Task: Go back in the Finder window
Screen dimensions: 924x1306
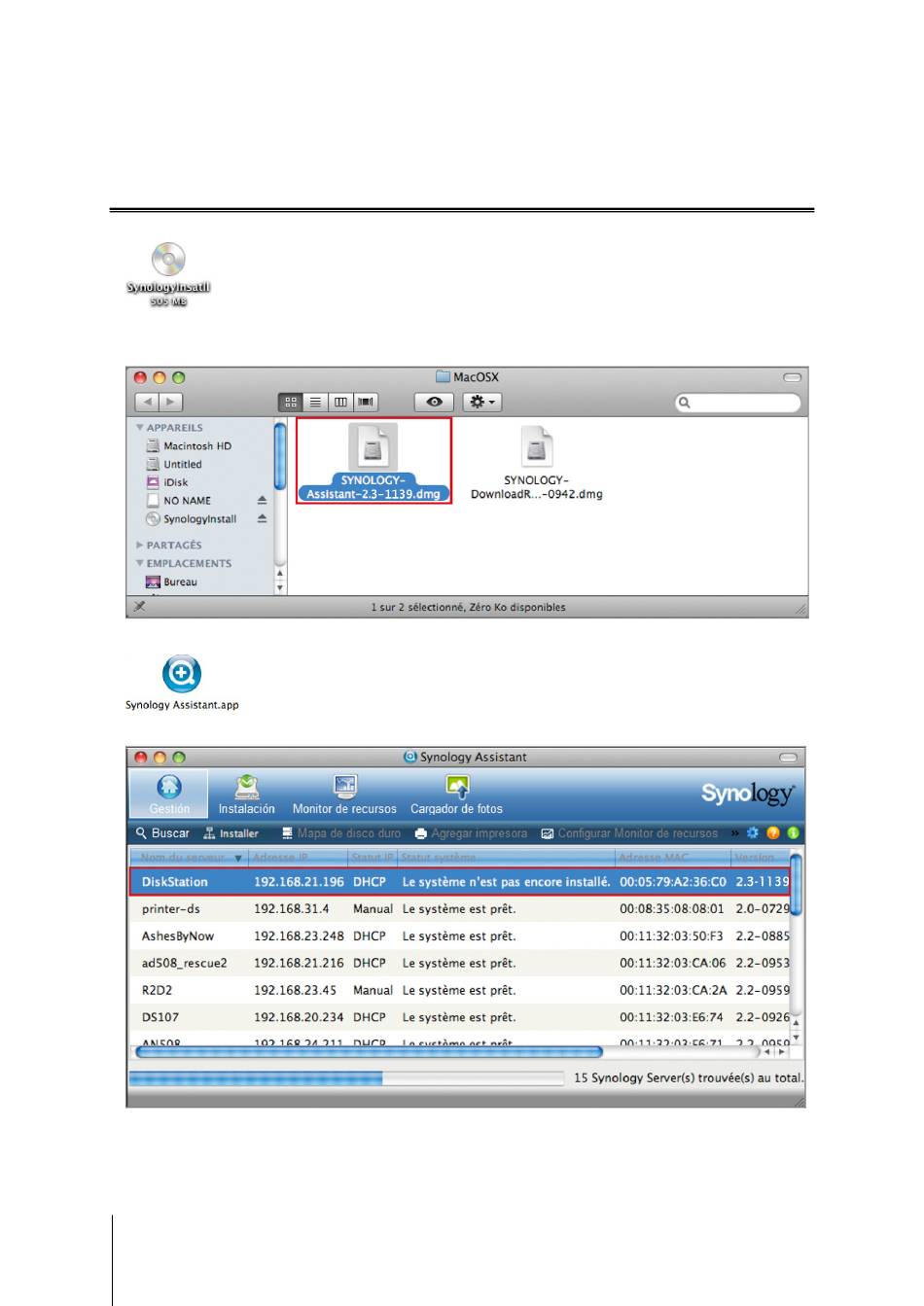Action: click(x=147, y=402)
